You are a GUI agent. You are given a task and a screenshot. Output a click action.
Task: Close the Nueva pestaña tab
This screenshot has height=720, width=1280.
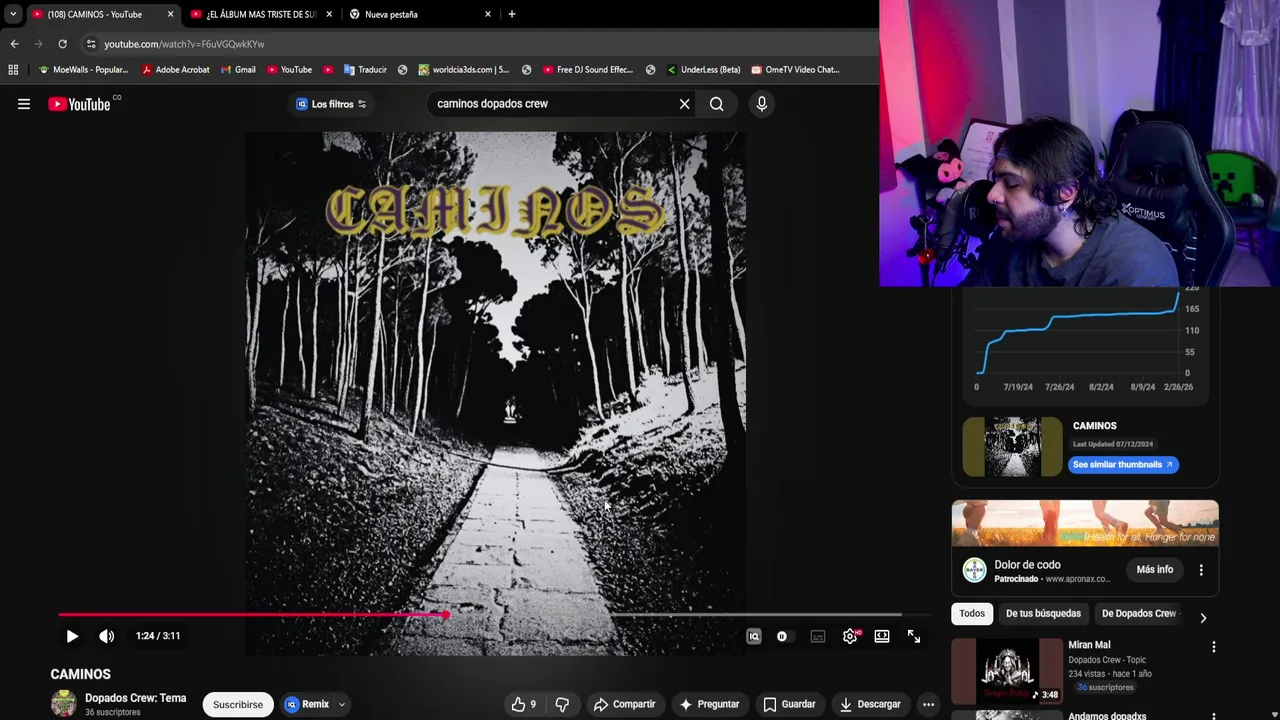[488, 14]
